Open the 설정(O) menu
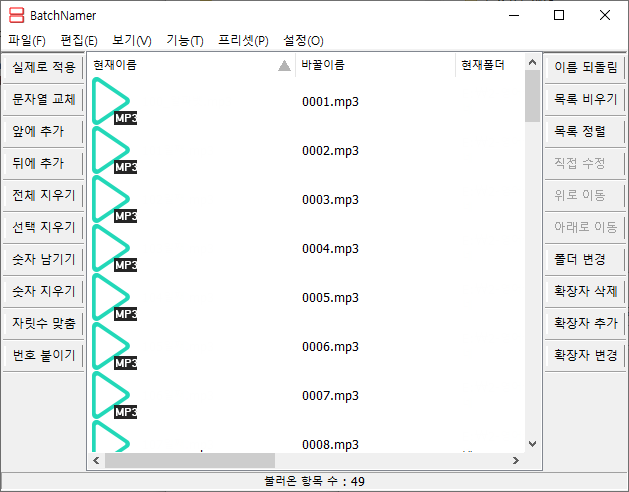 pyautogui.click(x=303, y=41)
